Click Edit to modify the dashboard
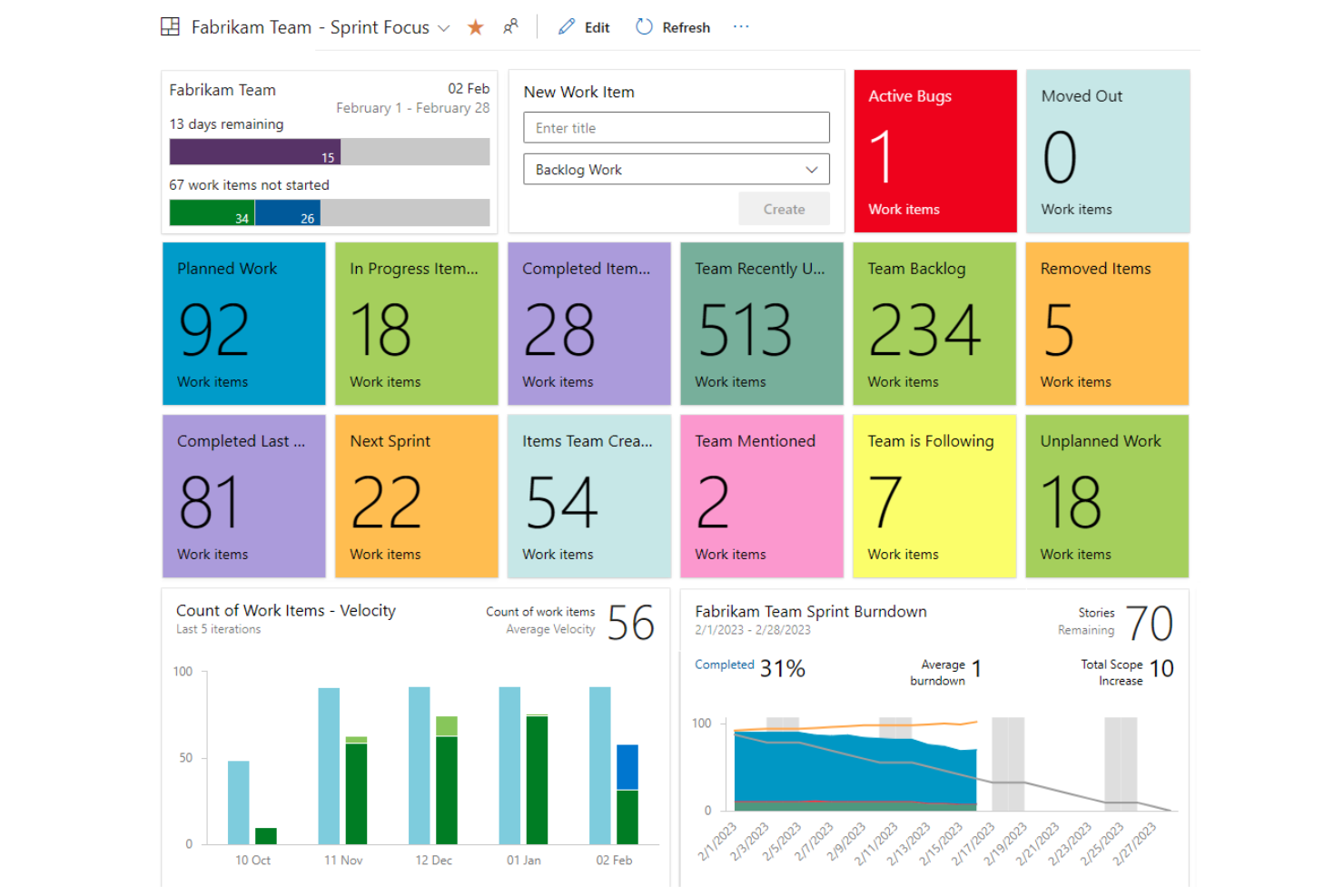The image size is (1344, 896). click(597, 27)
